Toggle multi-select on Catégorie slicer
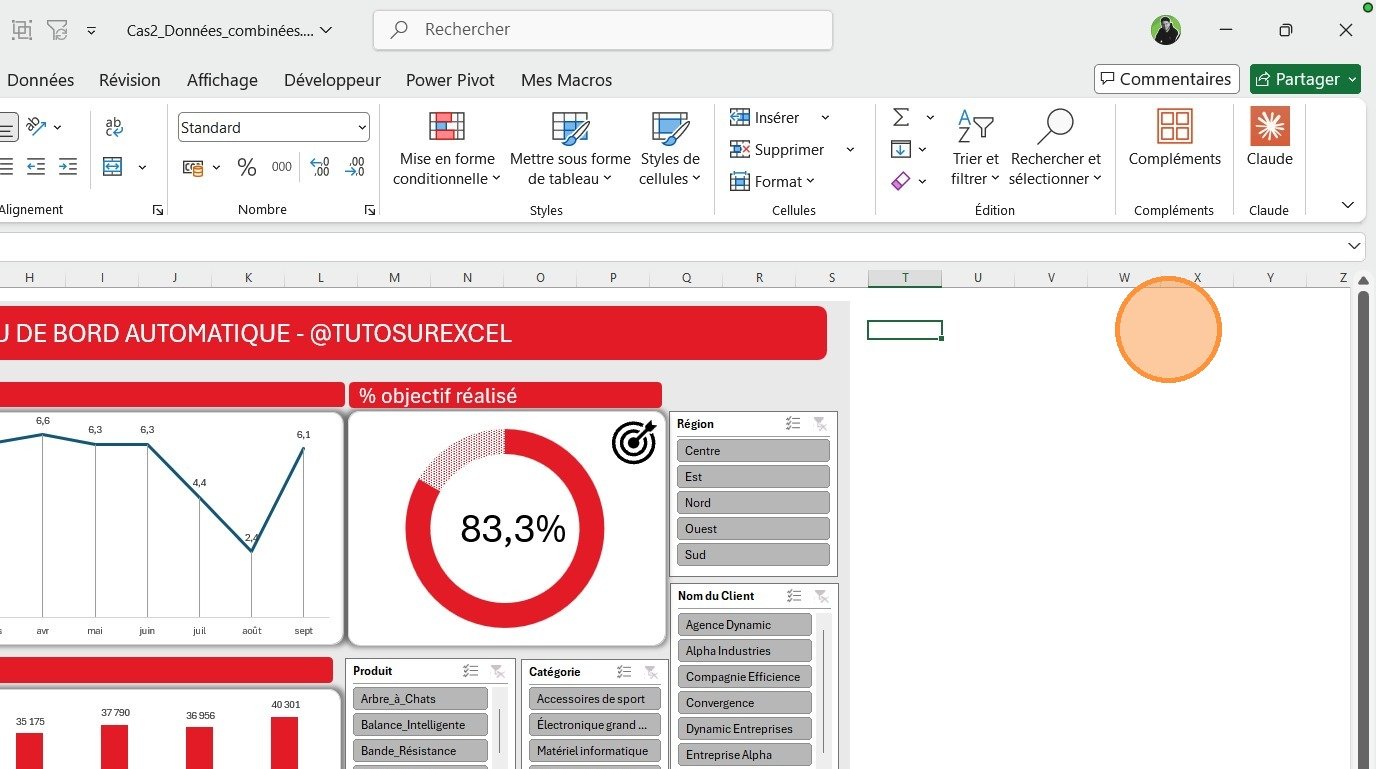The height and width of the screenshot is (769, 1376). coord(624,672)
